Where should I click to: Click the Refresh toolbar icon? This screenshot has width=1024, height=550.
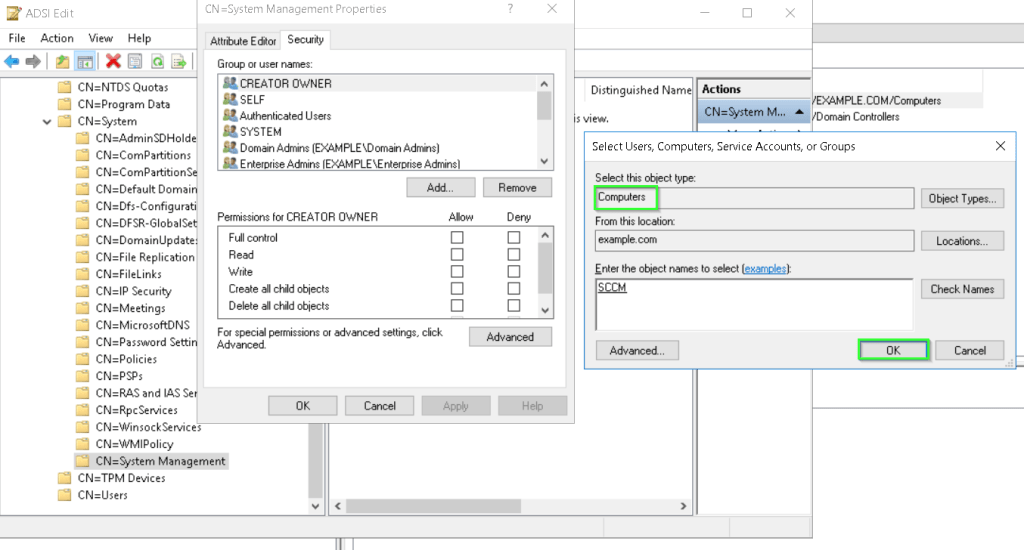[x=157, y=62]
